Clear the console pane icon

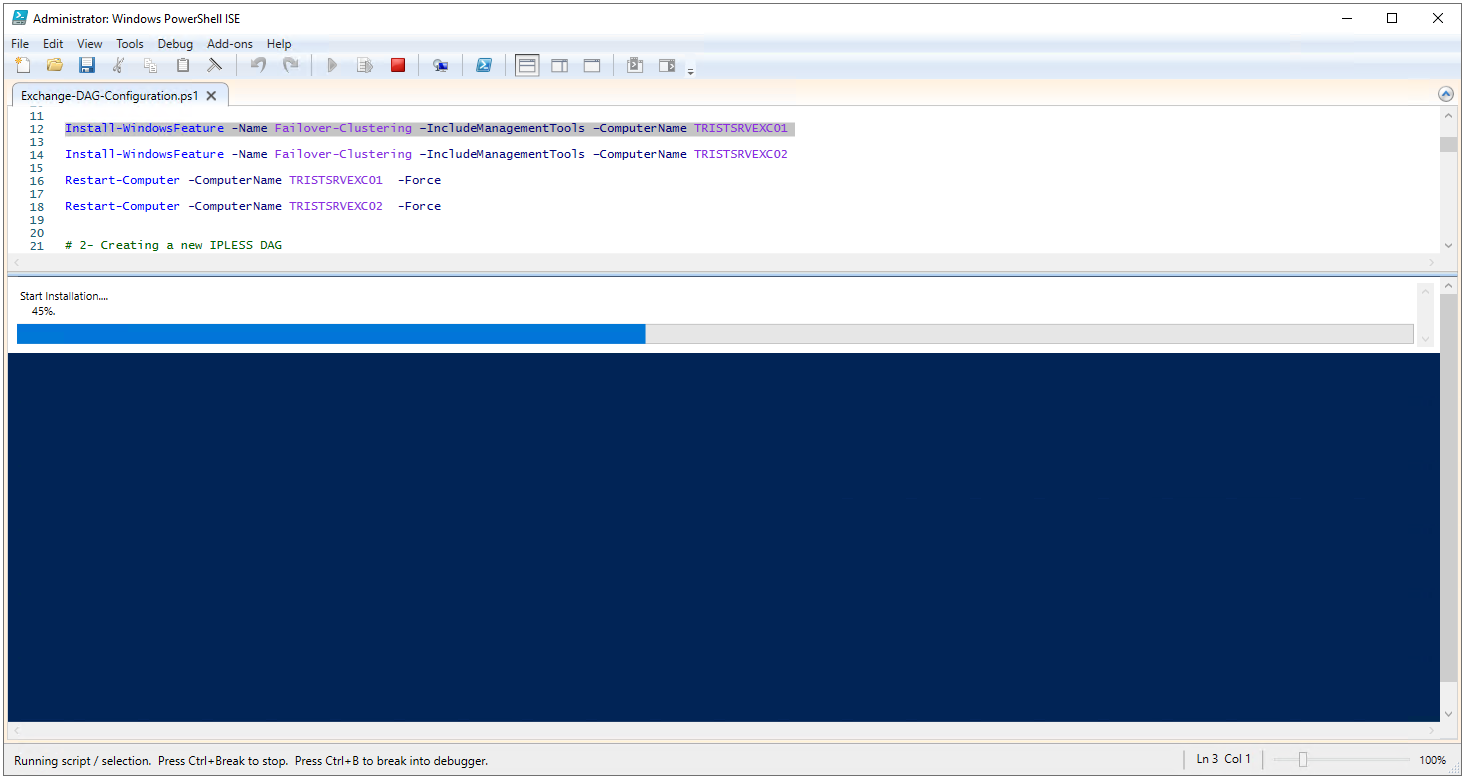214,65
